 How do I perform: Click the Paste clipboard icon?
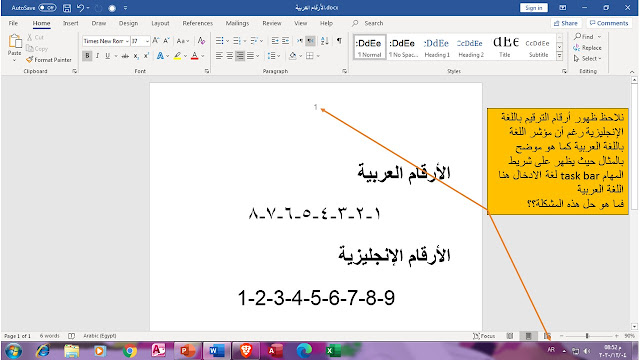[15, 42]
